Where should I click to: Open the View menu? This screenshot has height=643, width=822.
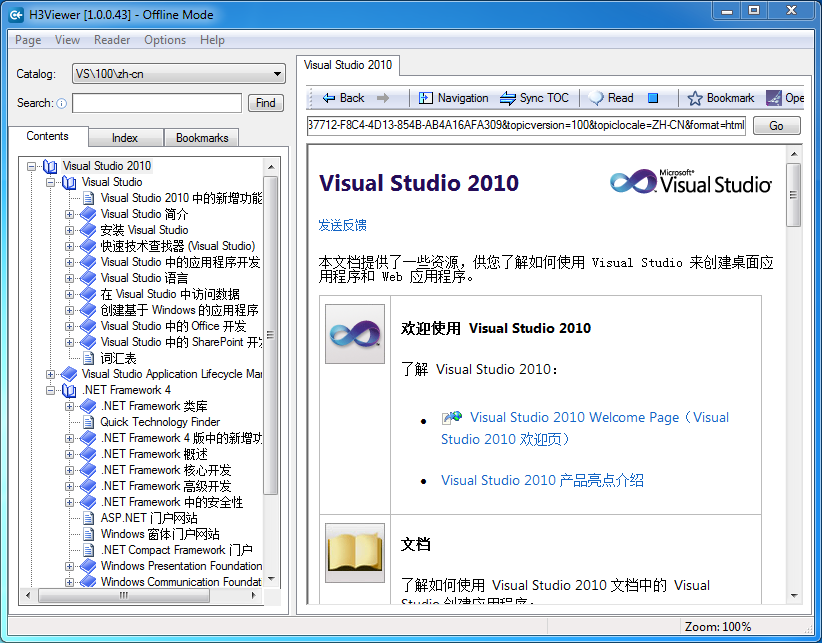[x=67, y=40]
